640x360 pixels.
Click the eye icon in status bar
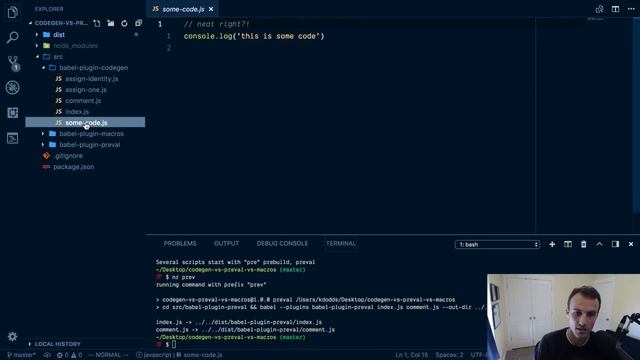[47, 355]
